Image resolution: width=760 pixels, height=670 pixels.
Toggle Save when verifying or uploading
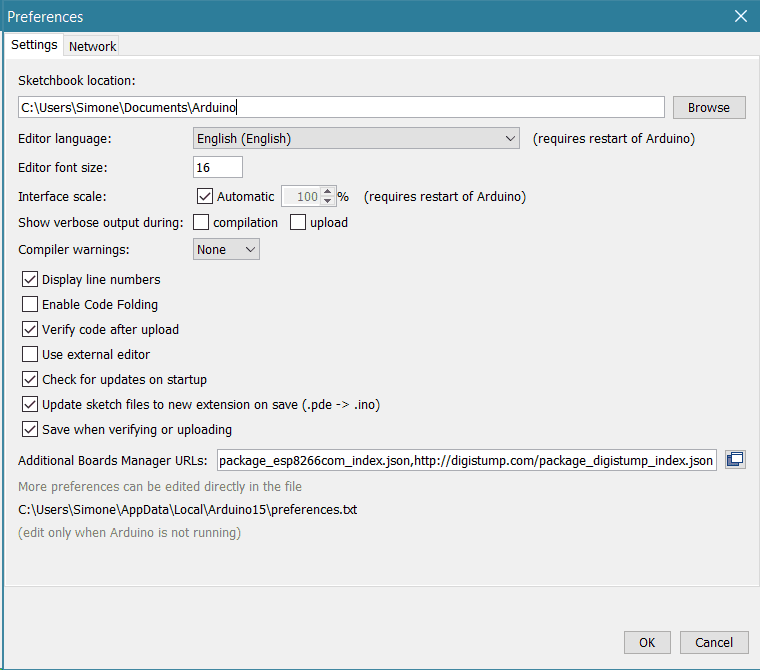point(30,430)
